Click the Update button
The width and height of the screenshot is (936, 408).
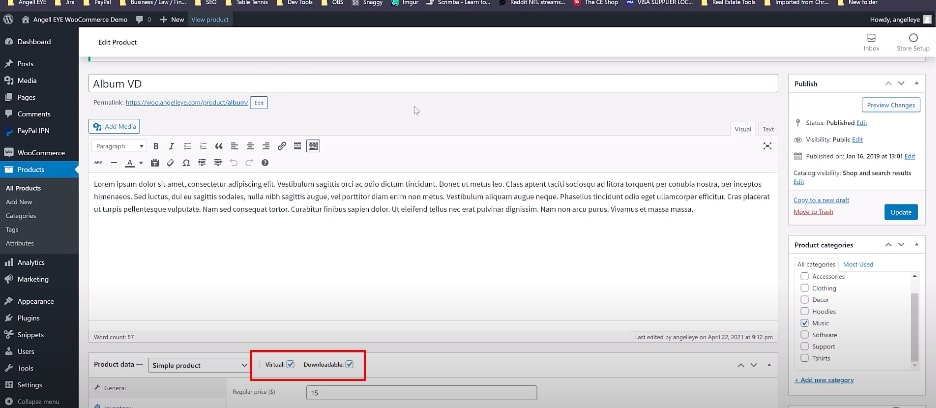[x=901, y=212]
